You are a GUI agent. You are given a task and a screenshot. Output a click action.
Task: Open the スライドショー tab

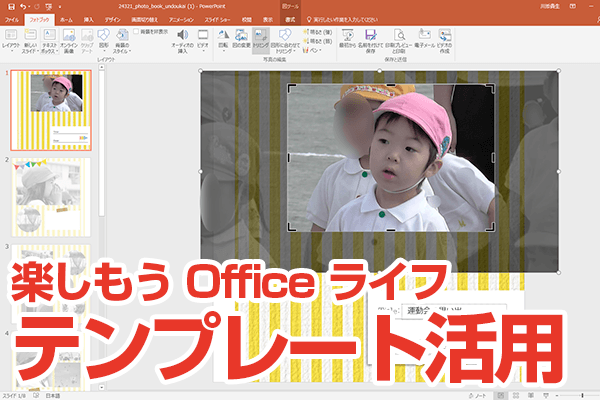coord(217,20)
